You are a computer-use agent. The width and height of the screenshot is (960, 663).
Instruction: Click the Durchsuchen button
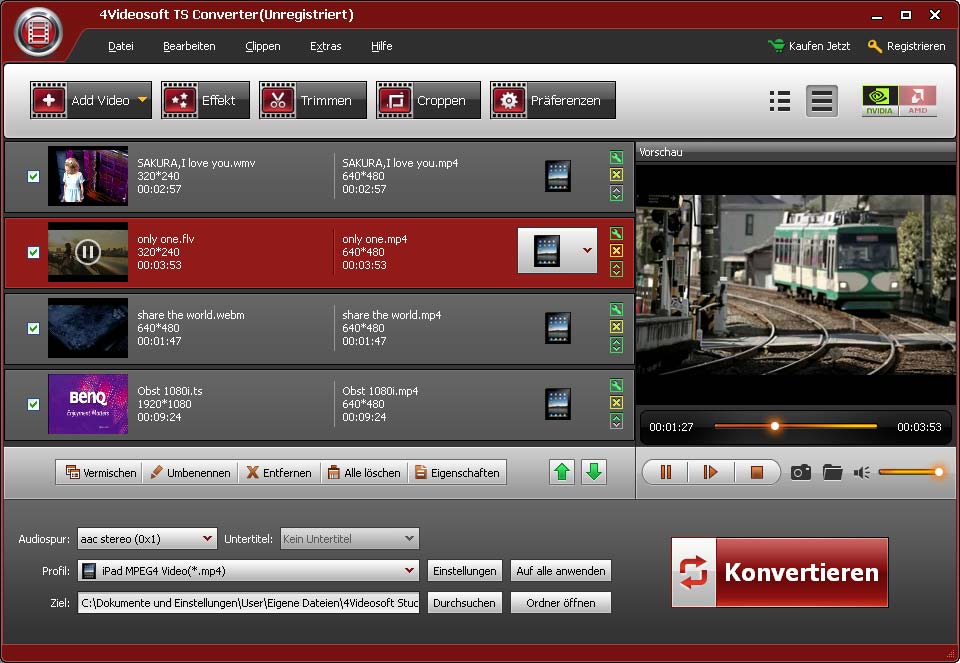(465, 603)
